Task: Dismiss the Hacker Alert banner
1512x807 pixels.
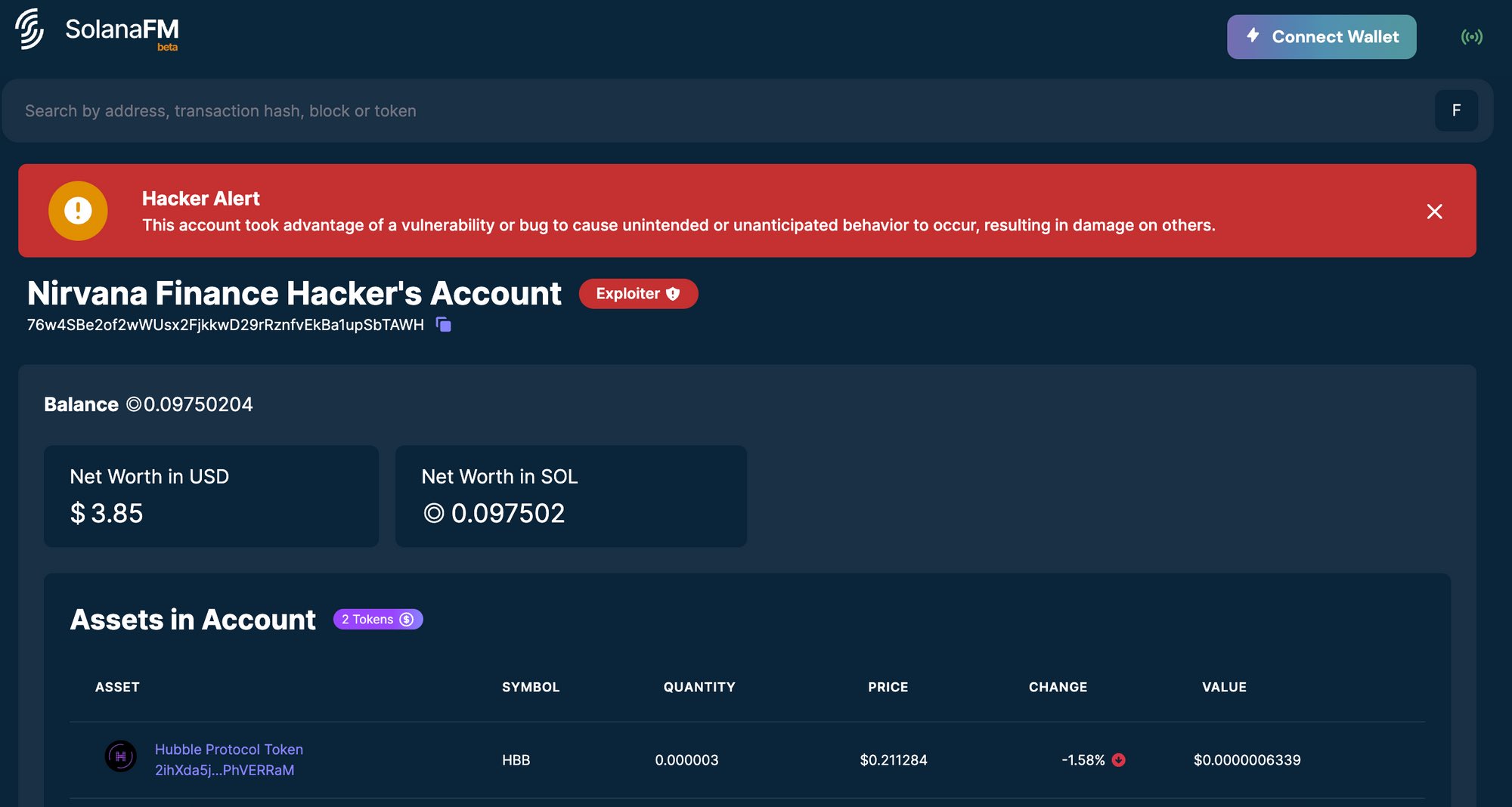Action: tap(1434, 212)
